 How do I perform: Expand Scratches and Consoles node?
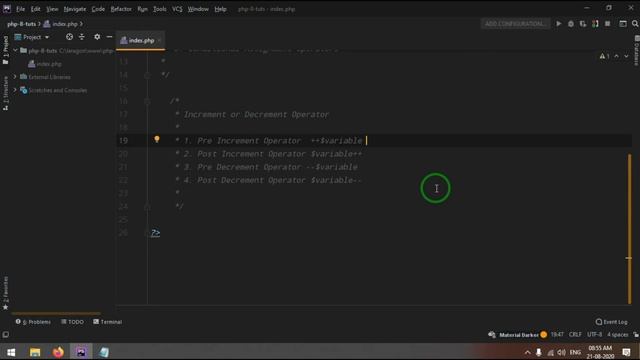point(16,90)
